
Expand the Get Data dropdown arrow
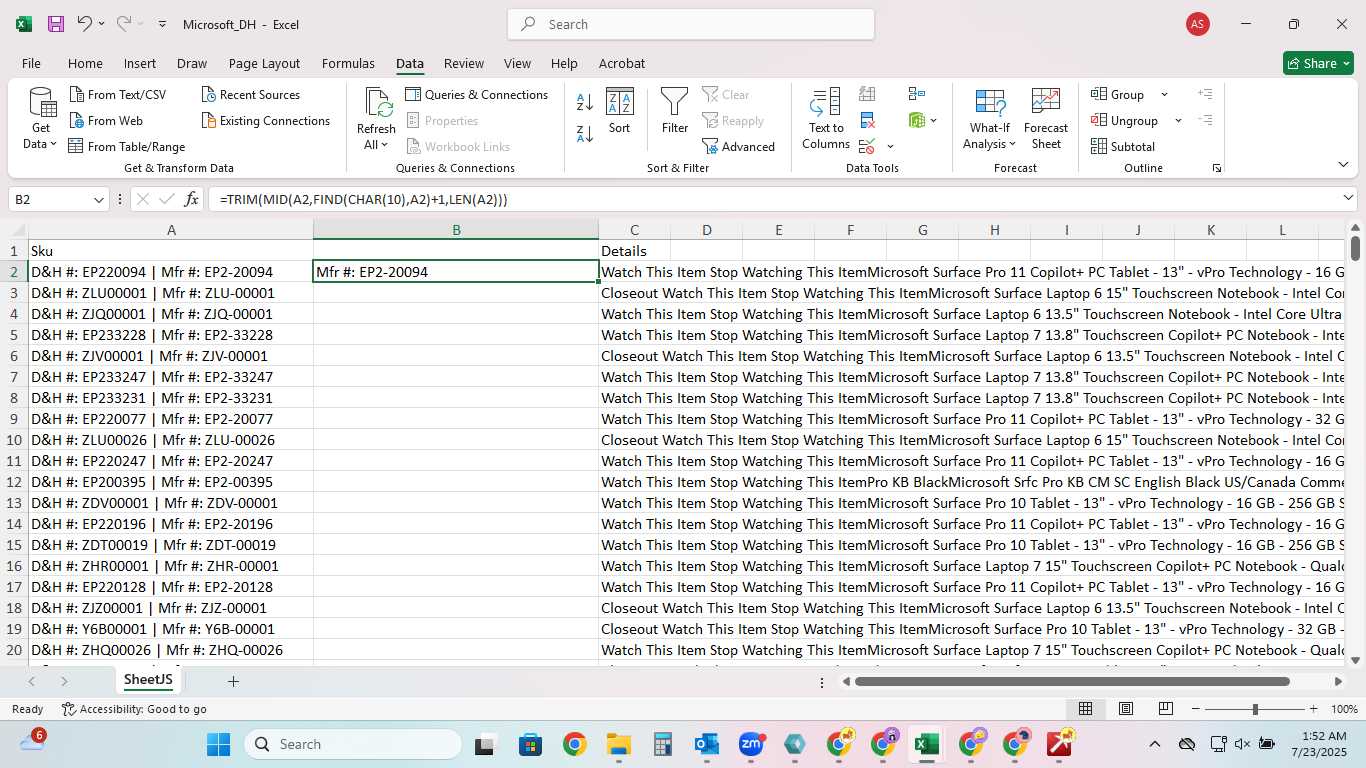[52, 144]
